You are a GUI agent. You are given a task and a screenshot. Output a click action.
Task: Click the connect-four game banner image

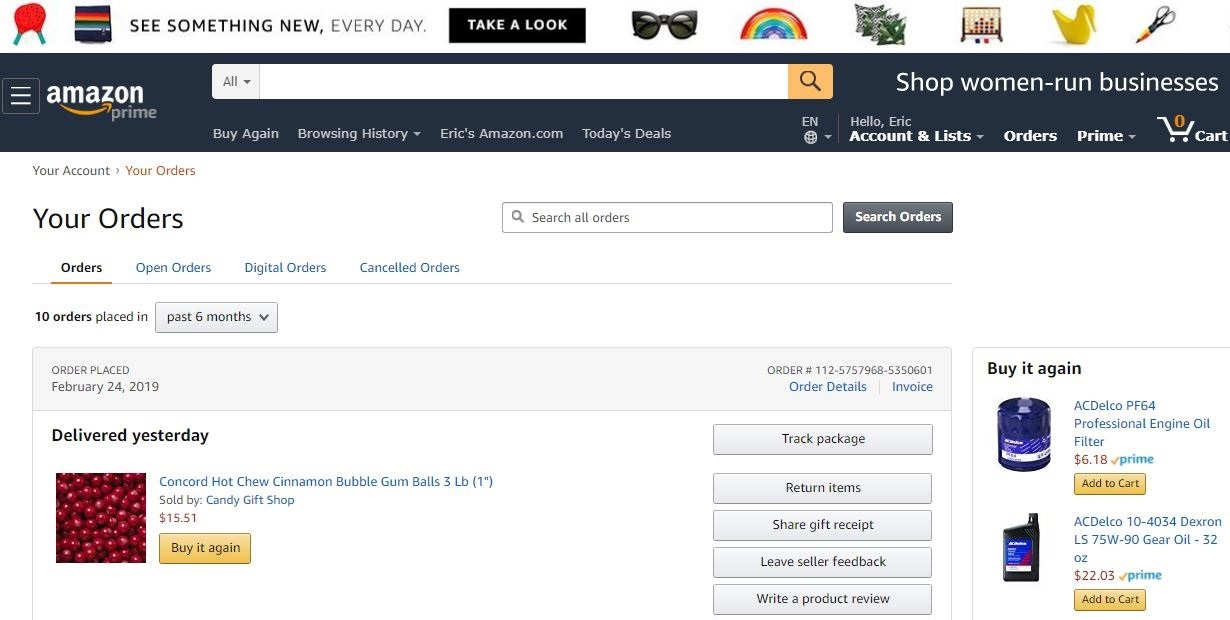coord(981,25)
